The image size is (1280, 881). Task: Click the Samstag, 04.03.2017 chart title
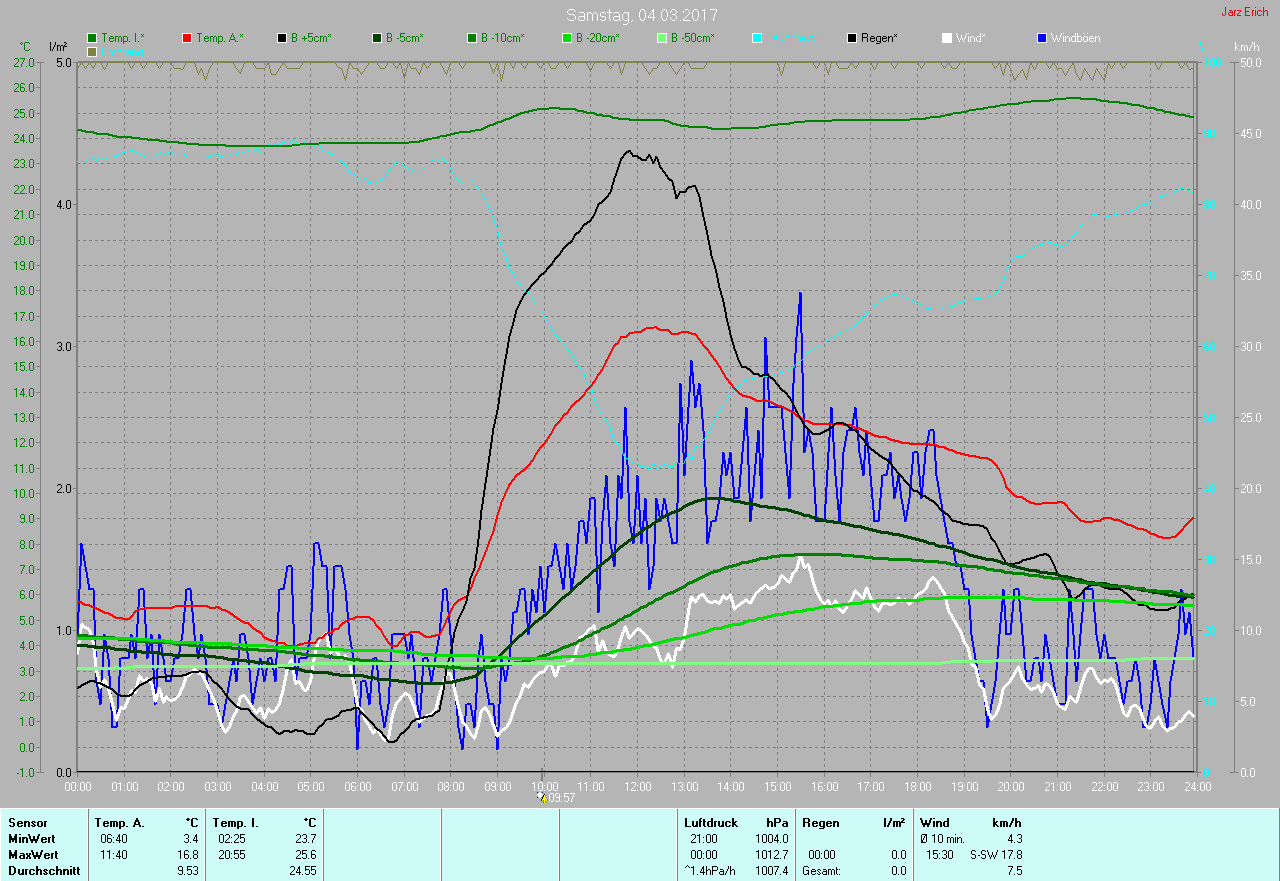641,15
